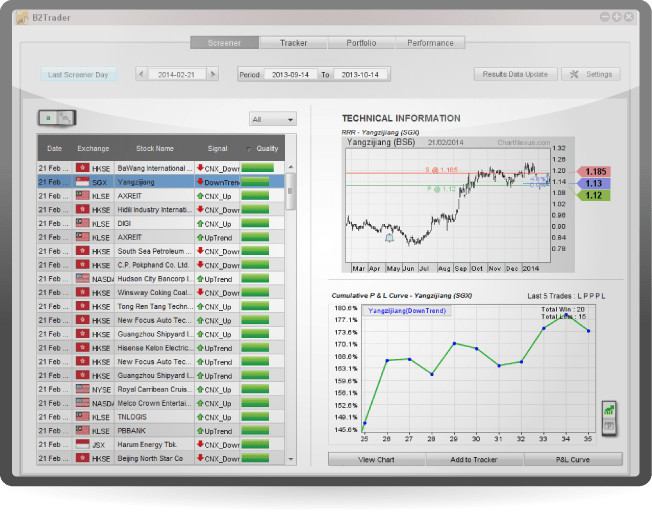
Task: Select the list view toggle icon
Action: pos(47,118)
